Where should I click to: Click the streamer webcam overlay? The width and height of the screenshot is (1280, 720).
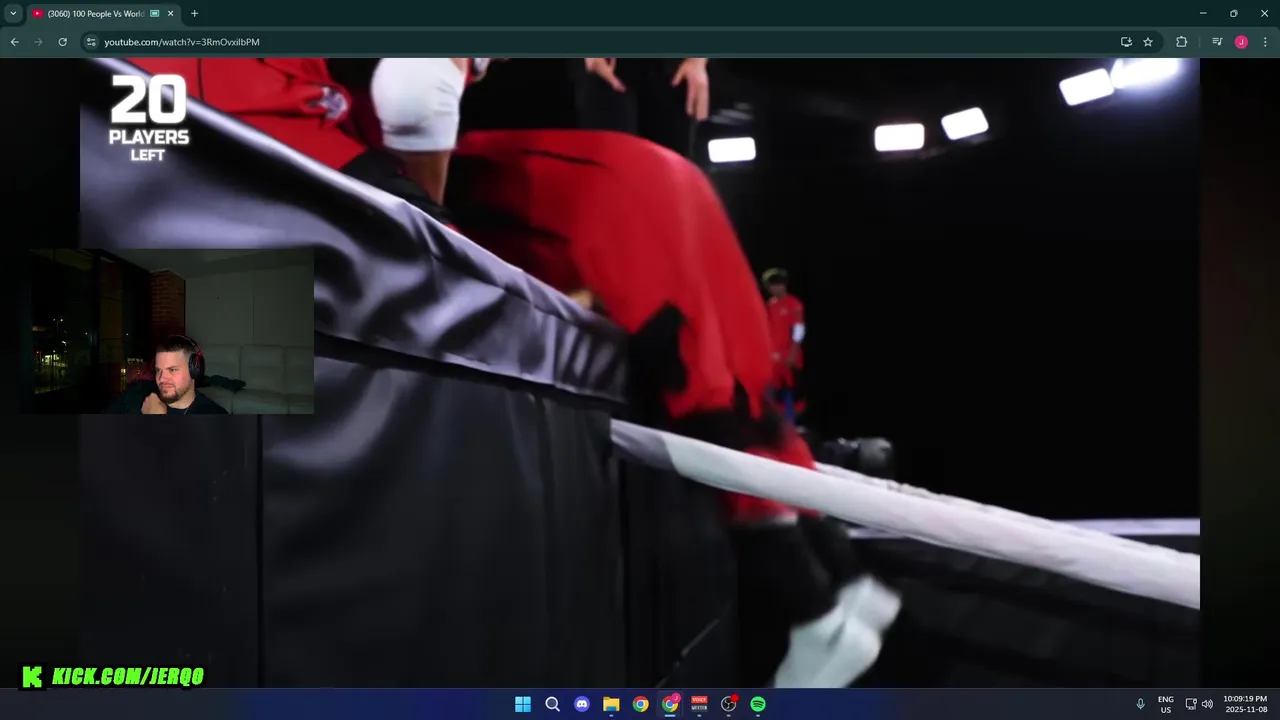pyautogui.click(x=167, y=331)
